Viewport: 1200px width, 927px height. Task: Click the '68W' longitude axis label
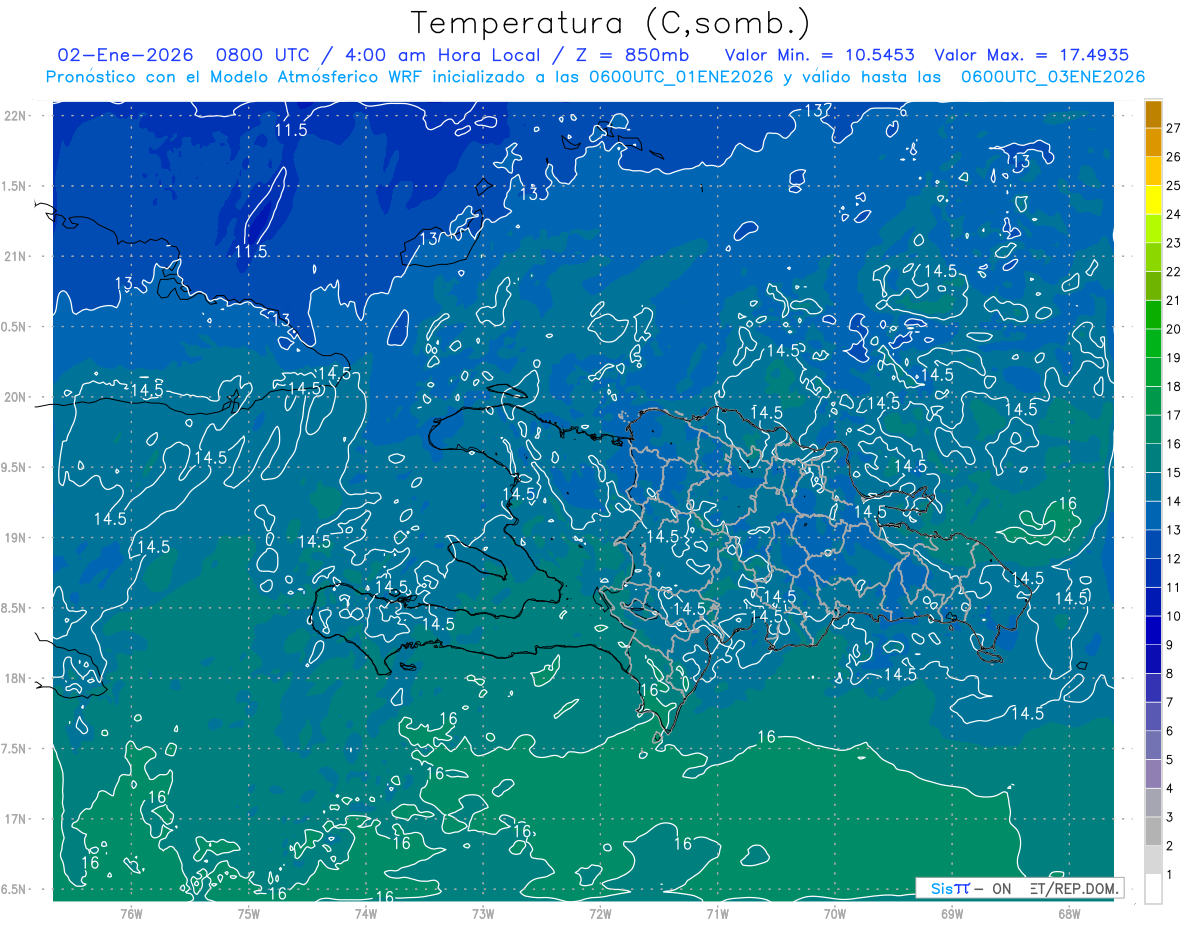pyautogui.click(x=1069, y=913)
